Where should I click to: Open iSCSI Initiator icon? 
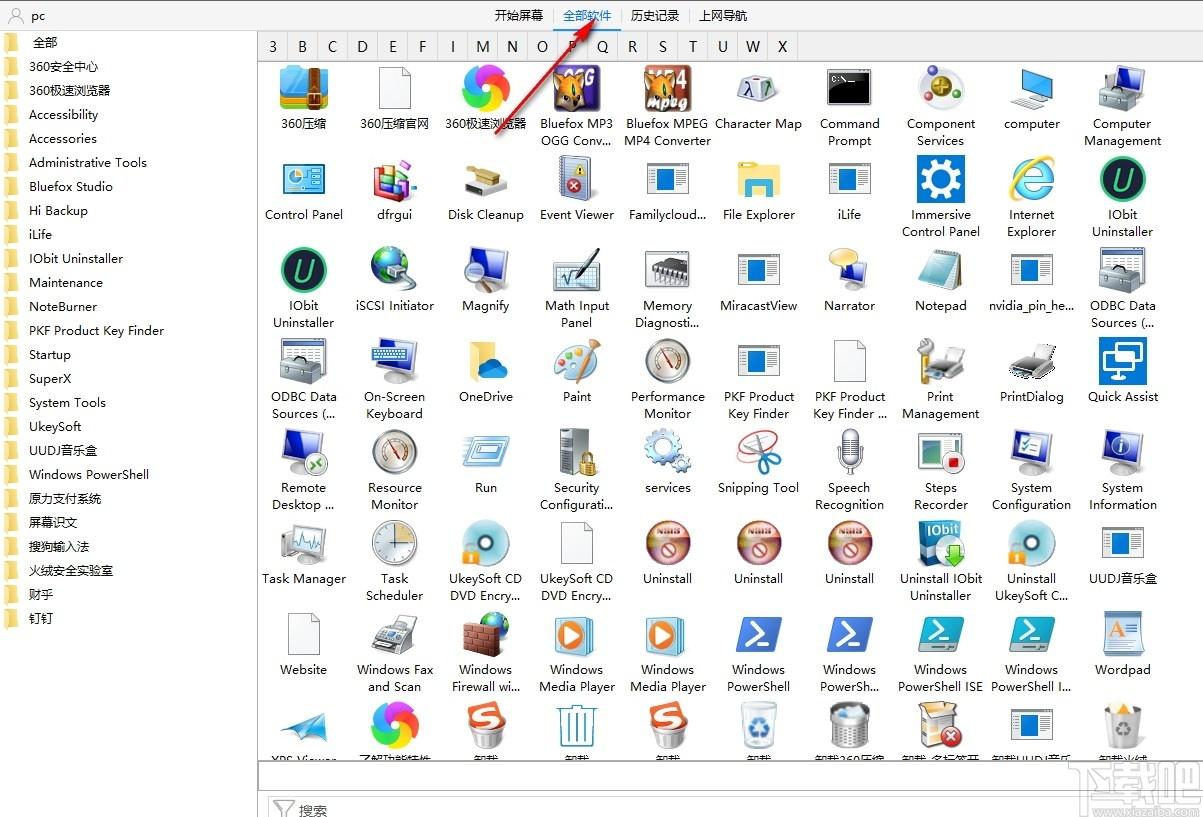395,271
